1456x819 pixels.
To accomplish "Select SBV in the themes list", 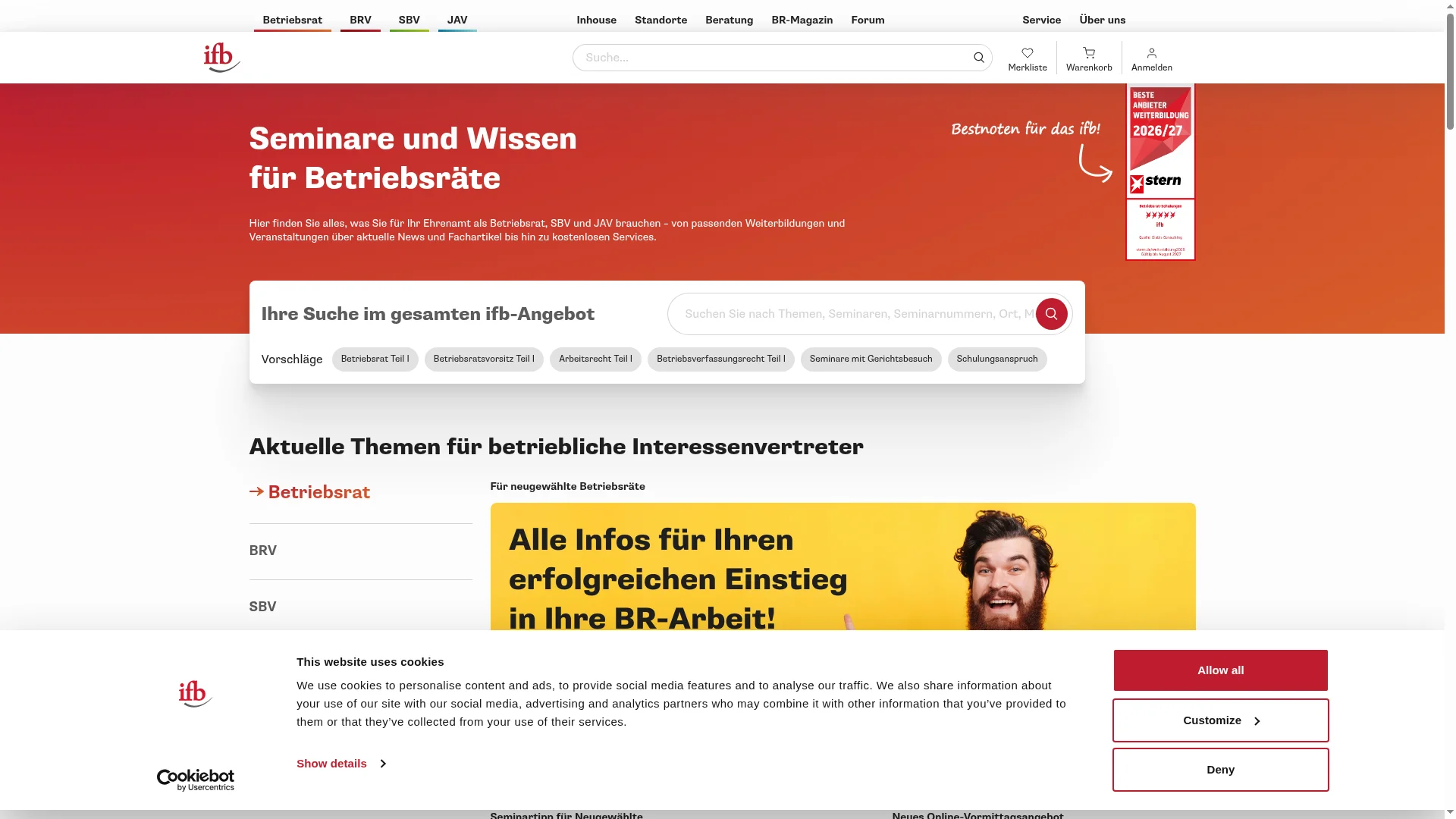I will [263, 607].
